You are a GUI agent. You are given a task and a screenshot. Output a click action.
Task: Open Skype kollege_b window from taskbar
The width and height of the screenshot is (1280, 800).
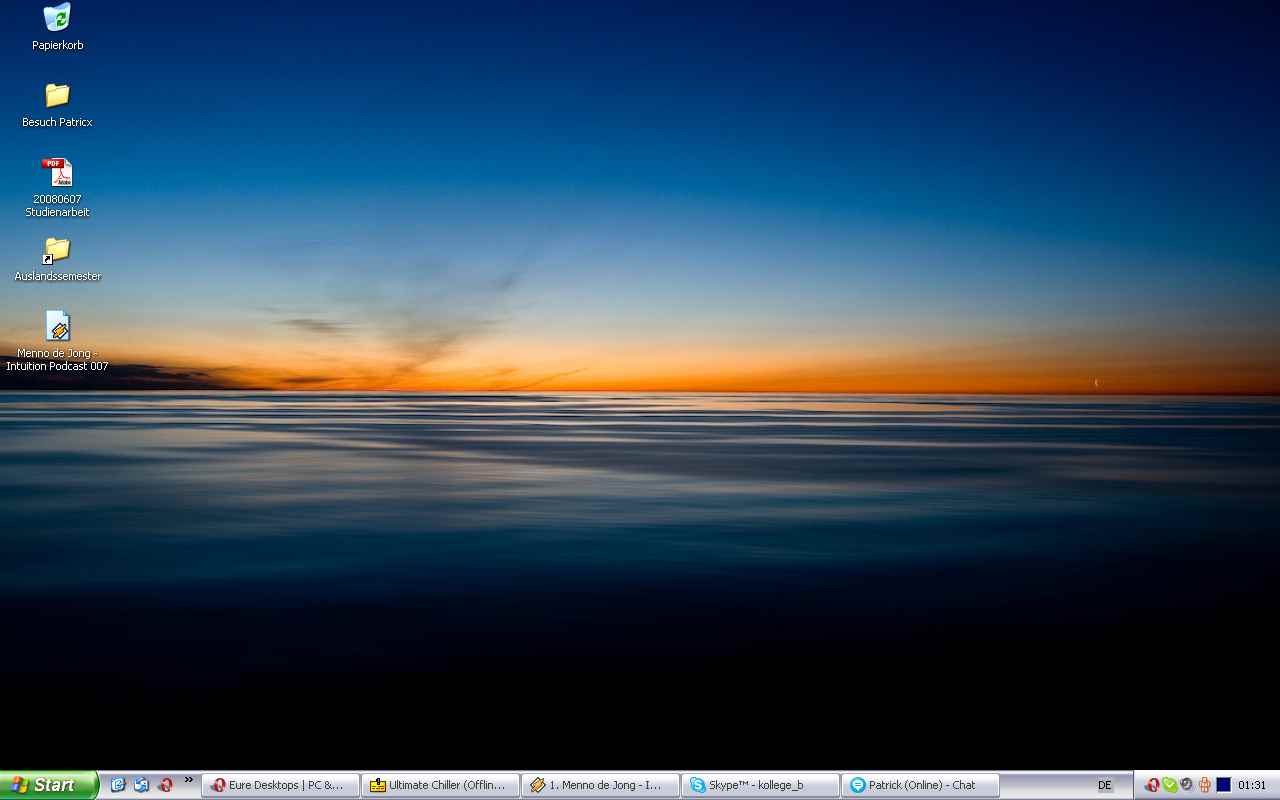point(760,785)
